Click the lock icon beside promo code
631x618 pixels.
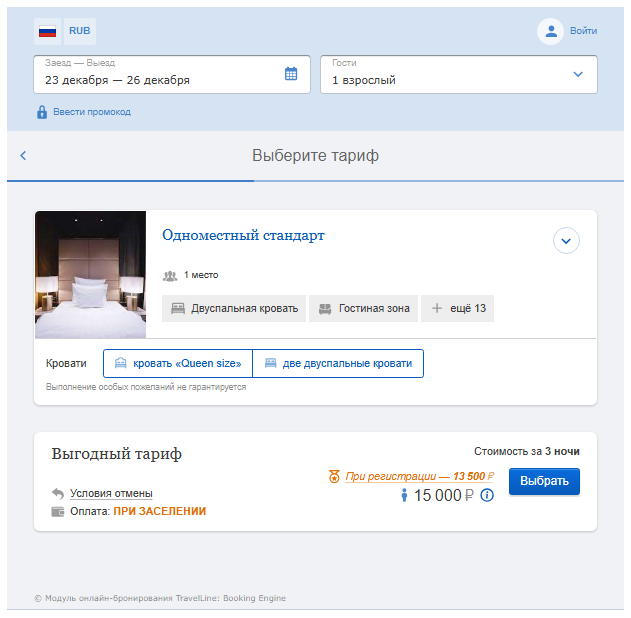tap(42, 112)
